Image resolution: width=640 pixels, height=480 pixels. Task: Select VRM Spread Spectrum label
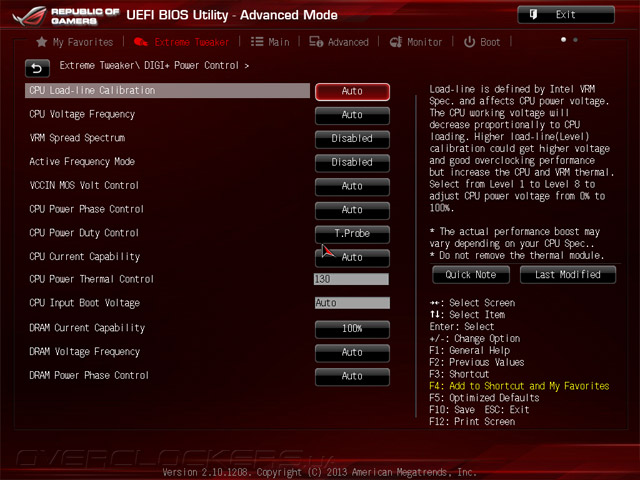pos(77,138)
